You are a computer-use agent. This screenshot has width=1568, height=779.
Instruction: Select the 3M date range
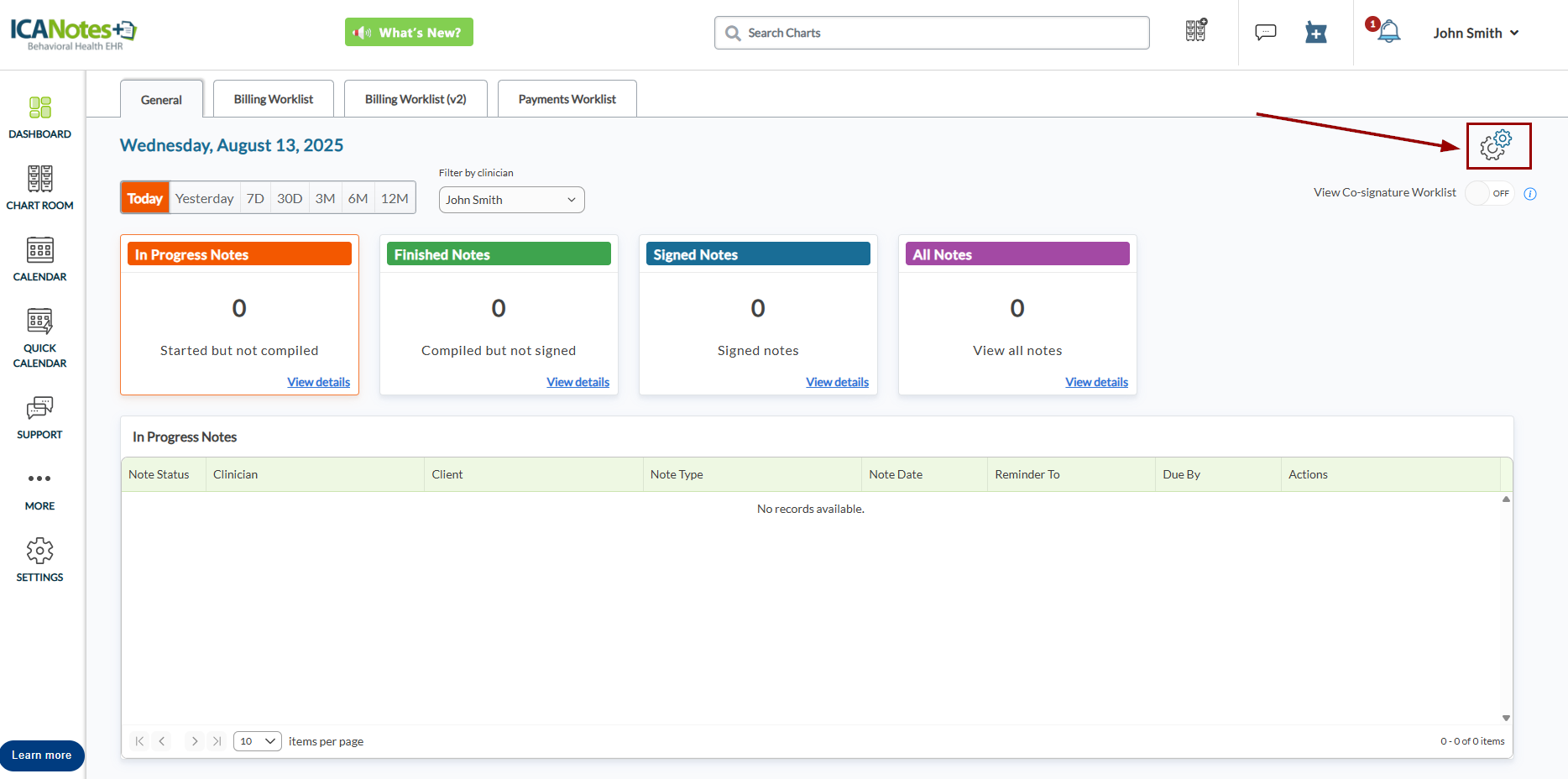325,198
